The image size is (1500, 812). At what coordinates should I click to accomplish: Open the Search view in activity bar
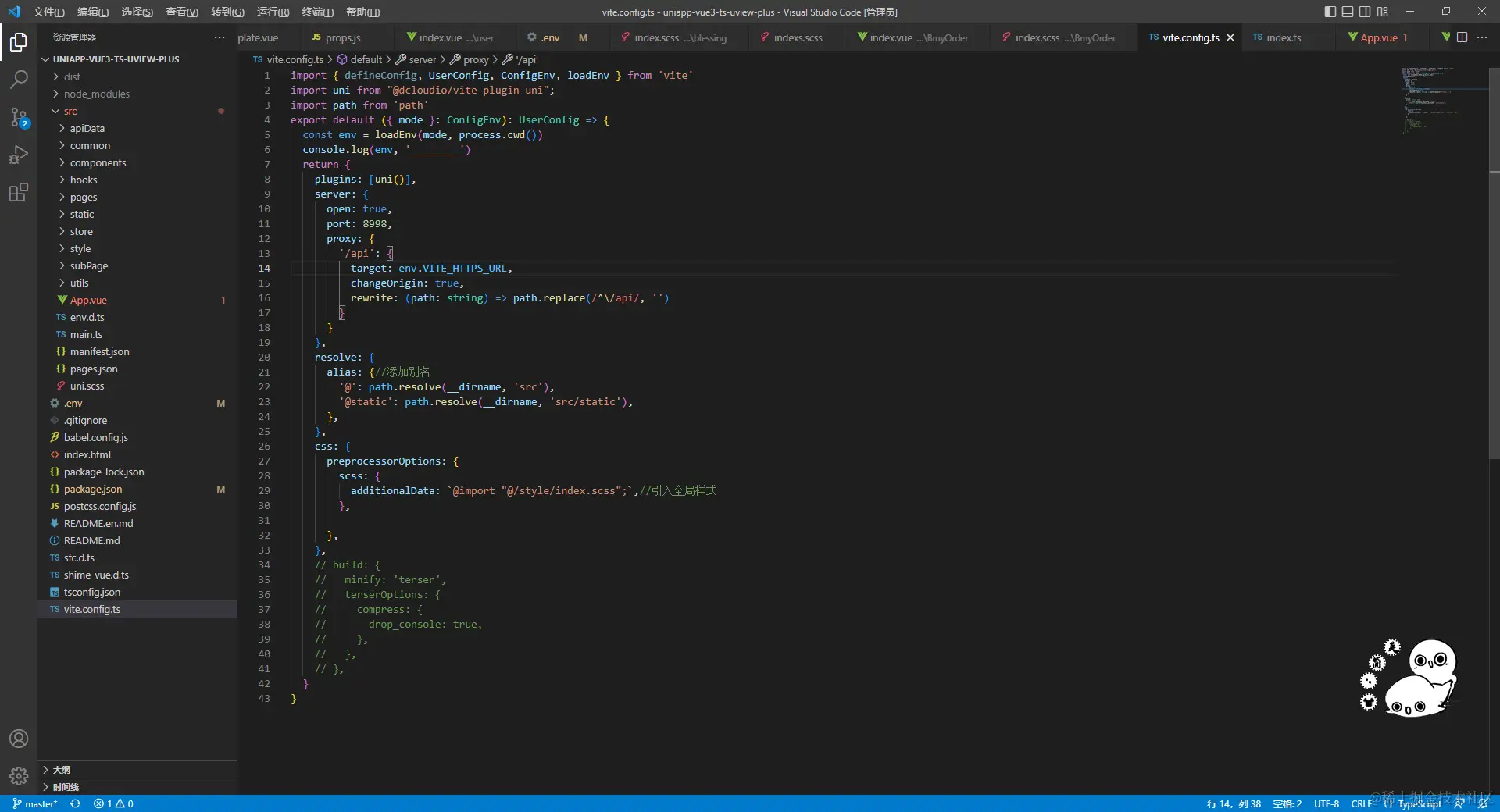tap(19, 79)
